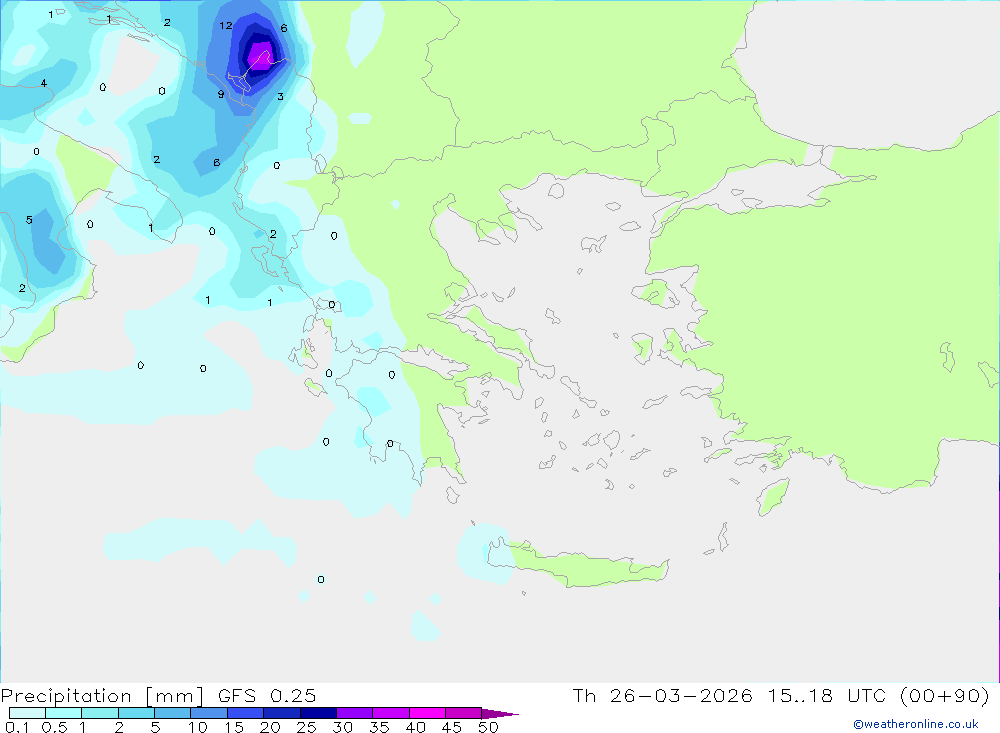Pick the 45–50 mm legend swatch

[x=463, y=713]
